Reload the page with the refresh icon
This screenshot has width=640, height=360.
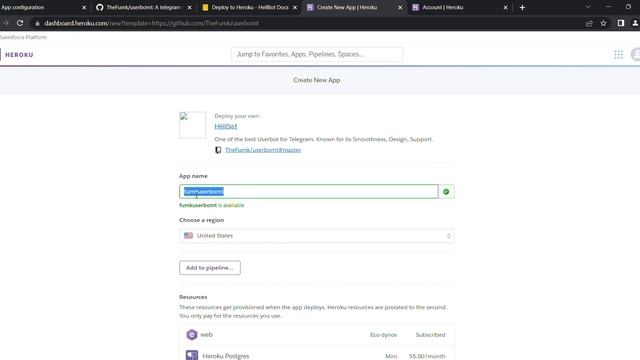point(20,23)
